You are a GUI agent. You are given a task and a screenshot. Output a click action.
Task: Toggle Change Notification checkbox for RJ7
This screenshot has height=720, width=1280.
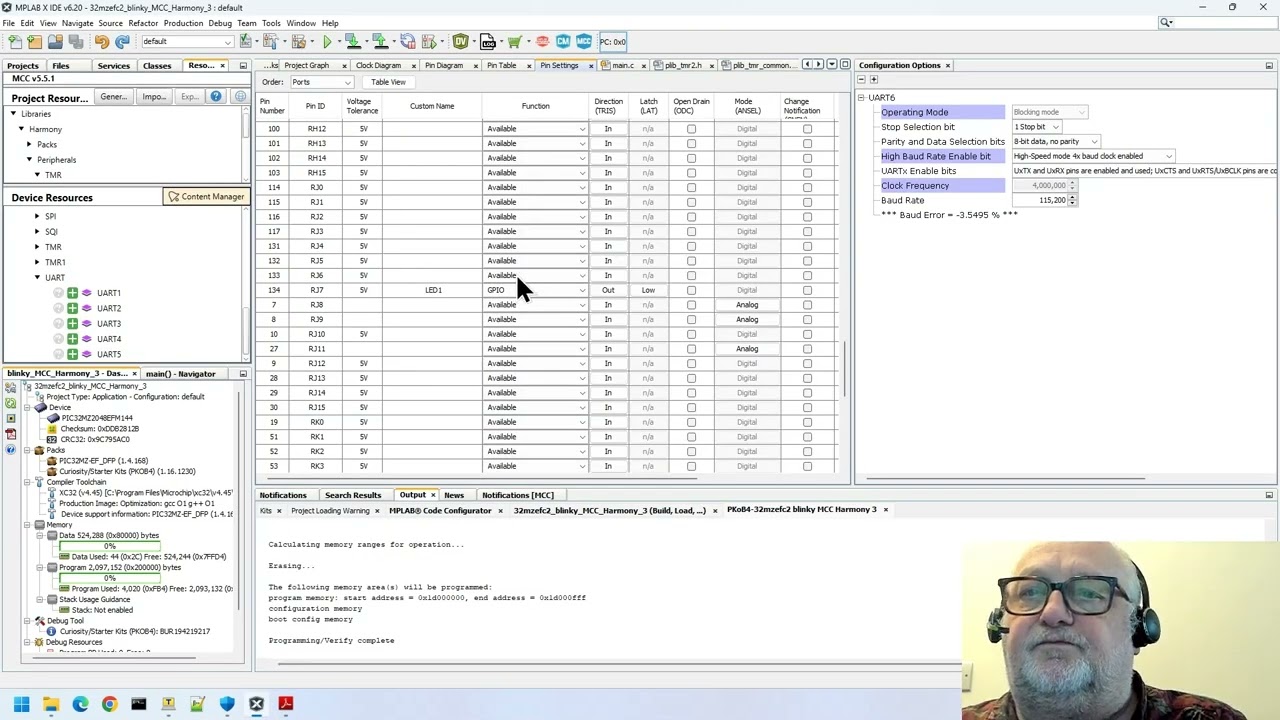807,290
